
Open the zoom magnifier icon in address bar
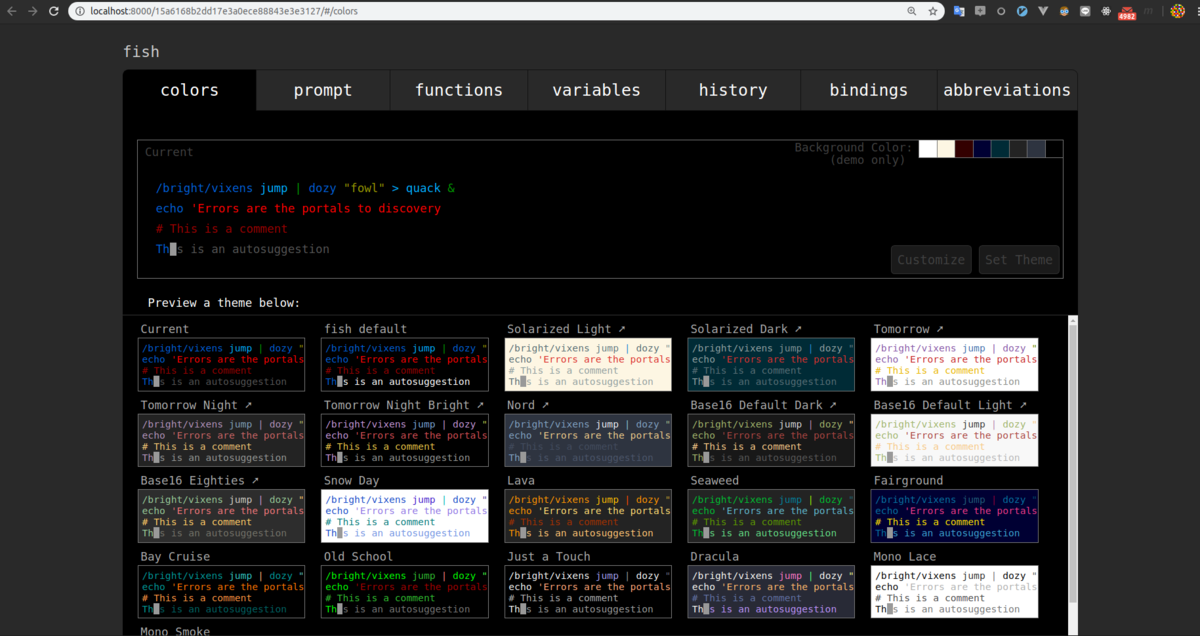pyautogui.click(x=912, y=11)
